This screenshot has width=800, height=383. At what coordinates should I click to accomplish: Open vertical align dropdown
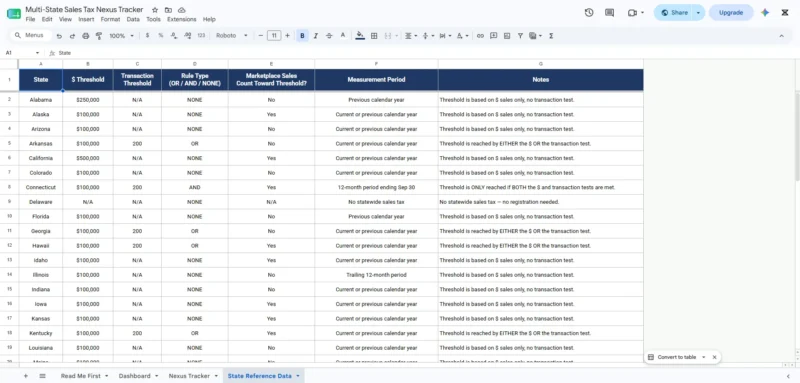point(428,36)
